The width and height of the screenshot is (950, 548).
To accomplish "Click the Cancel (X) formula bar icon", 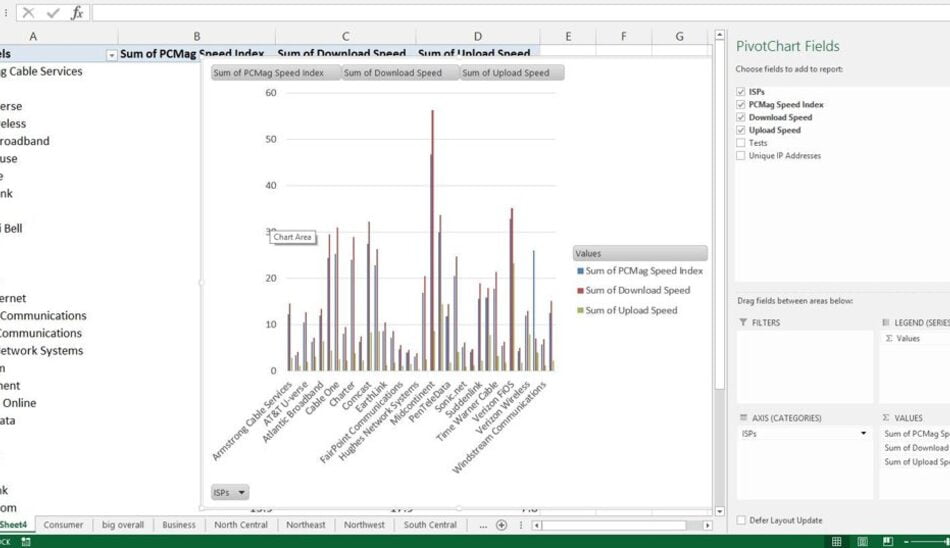I will click(28, 13).
